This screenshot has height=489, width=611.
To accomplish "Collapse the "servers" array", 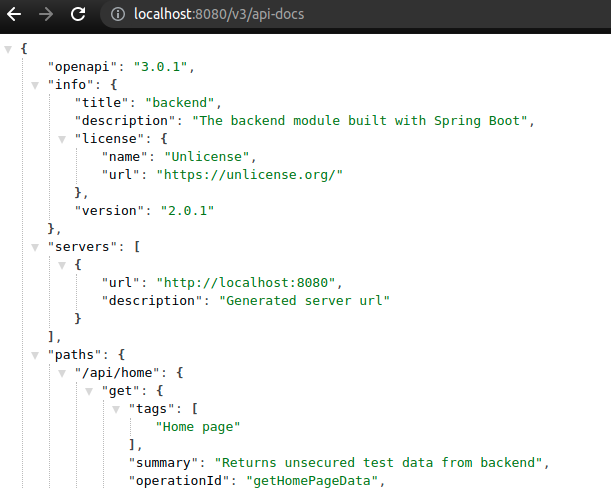I will [x=35, y=247].
